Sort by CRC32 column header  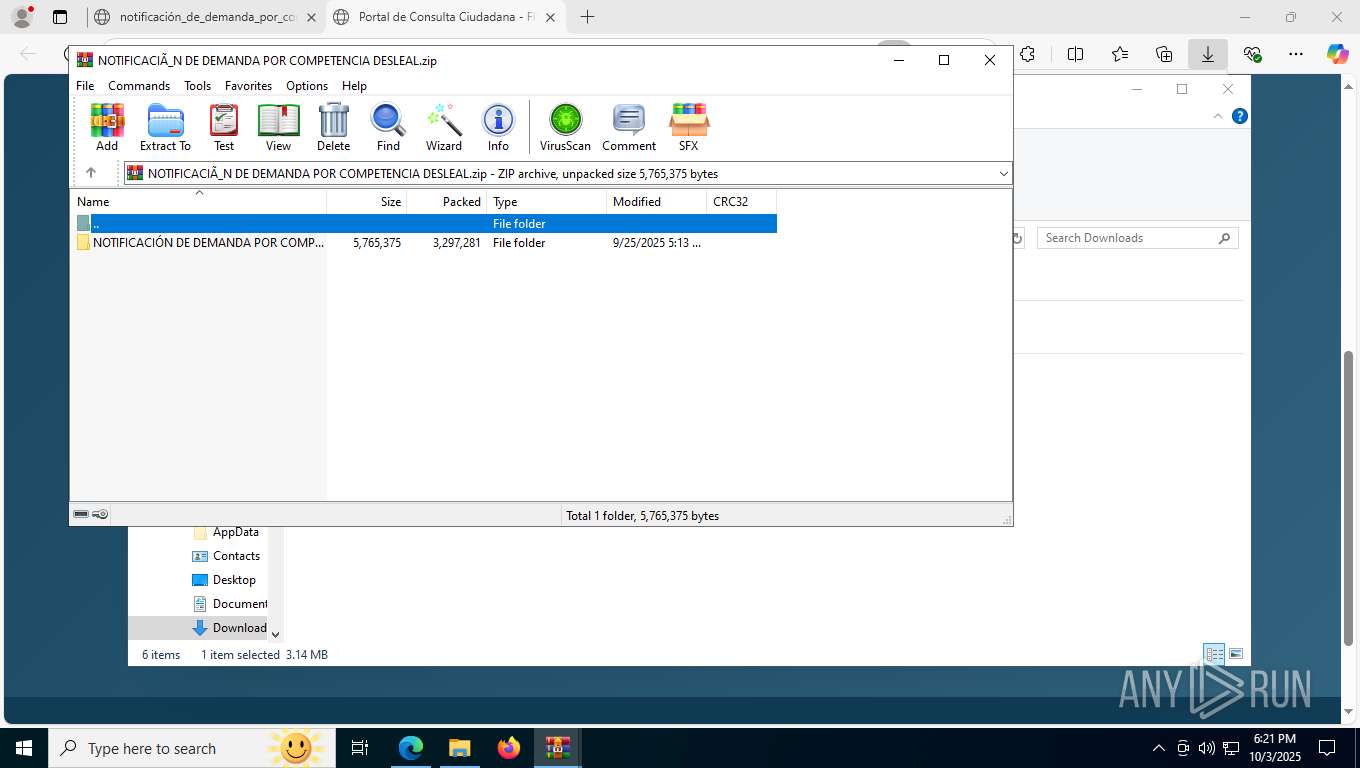[741, 201]
